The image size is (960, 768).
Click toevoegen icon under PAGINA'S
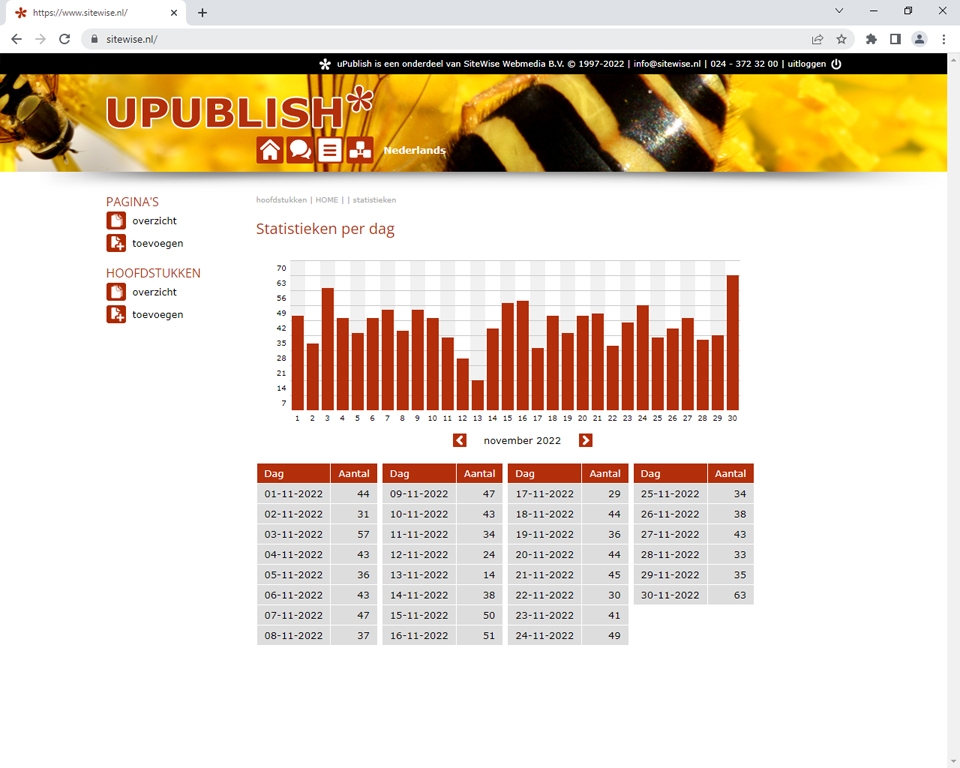(x=116, y=243)
